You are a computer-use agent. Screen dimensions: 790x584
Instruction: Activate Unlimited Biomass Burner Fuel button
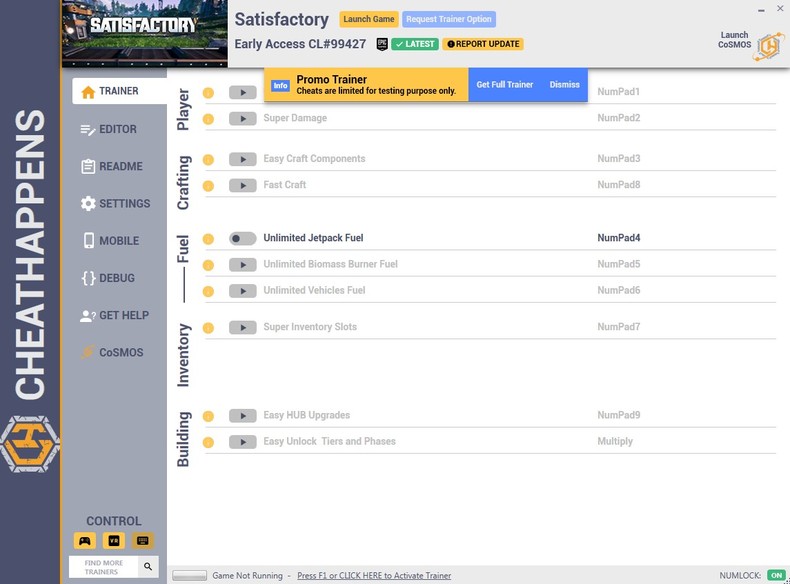(x=242, y=265)
